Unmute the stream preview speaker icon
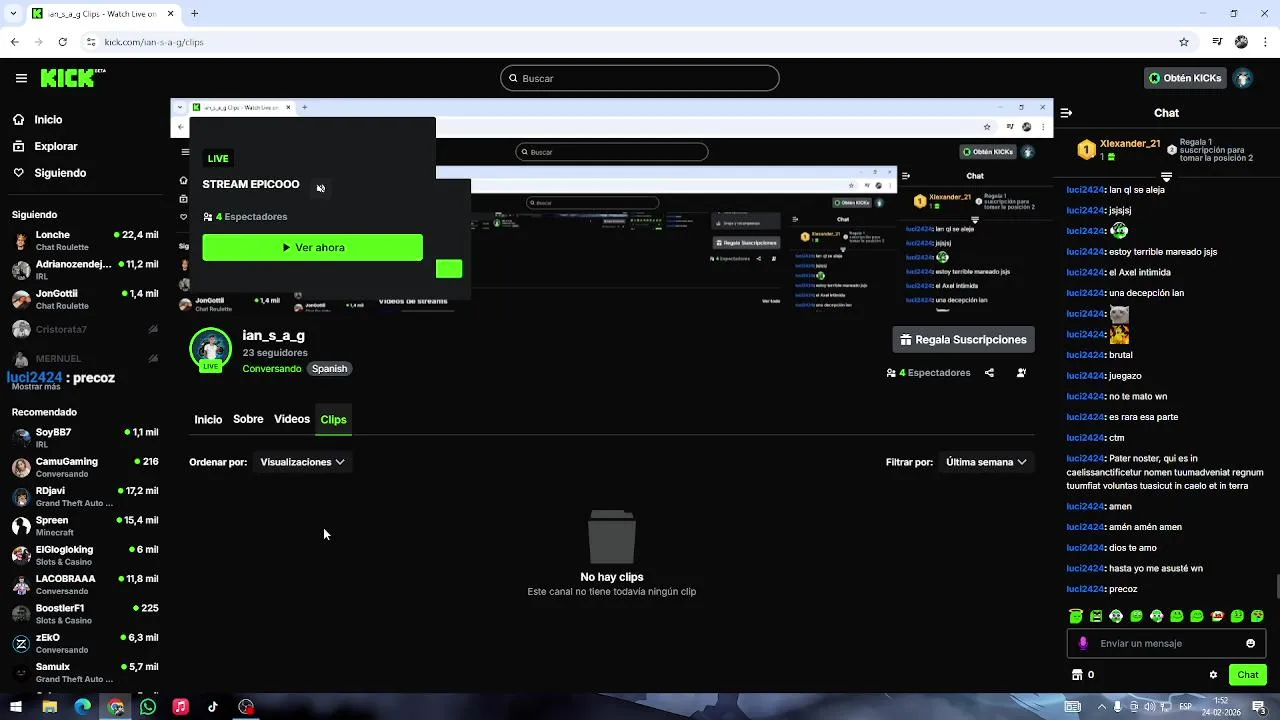The image size is (1280, 720). pyautogui.click(x=320, y=188)
